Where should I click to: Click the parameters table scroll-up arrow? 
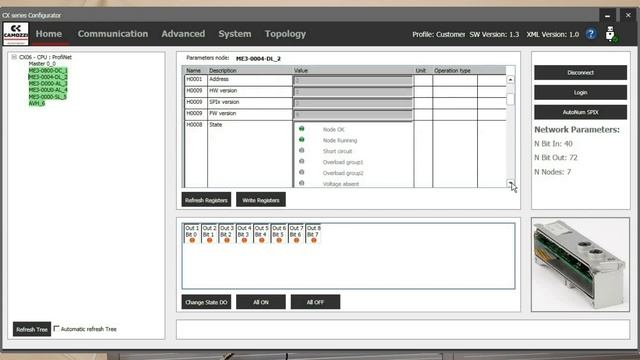point(510,79)
